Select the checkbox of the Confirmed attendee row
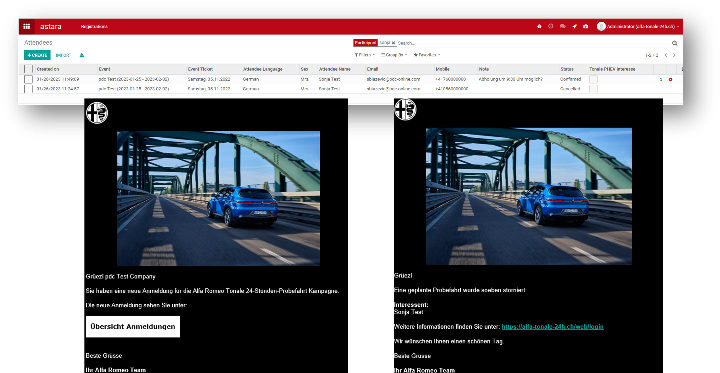 (x=28, y=79)
